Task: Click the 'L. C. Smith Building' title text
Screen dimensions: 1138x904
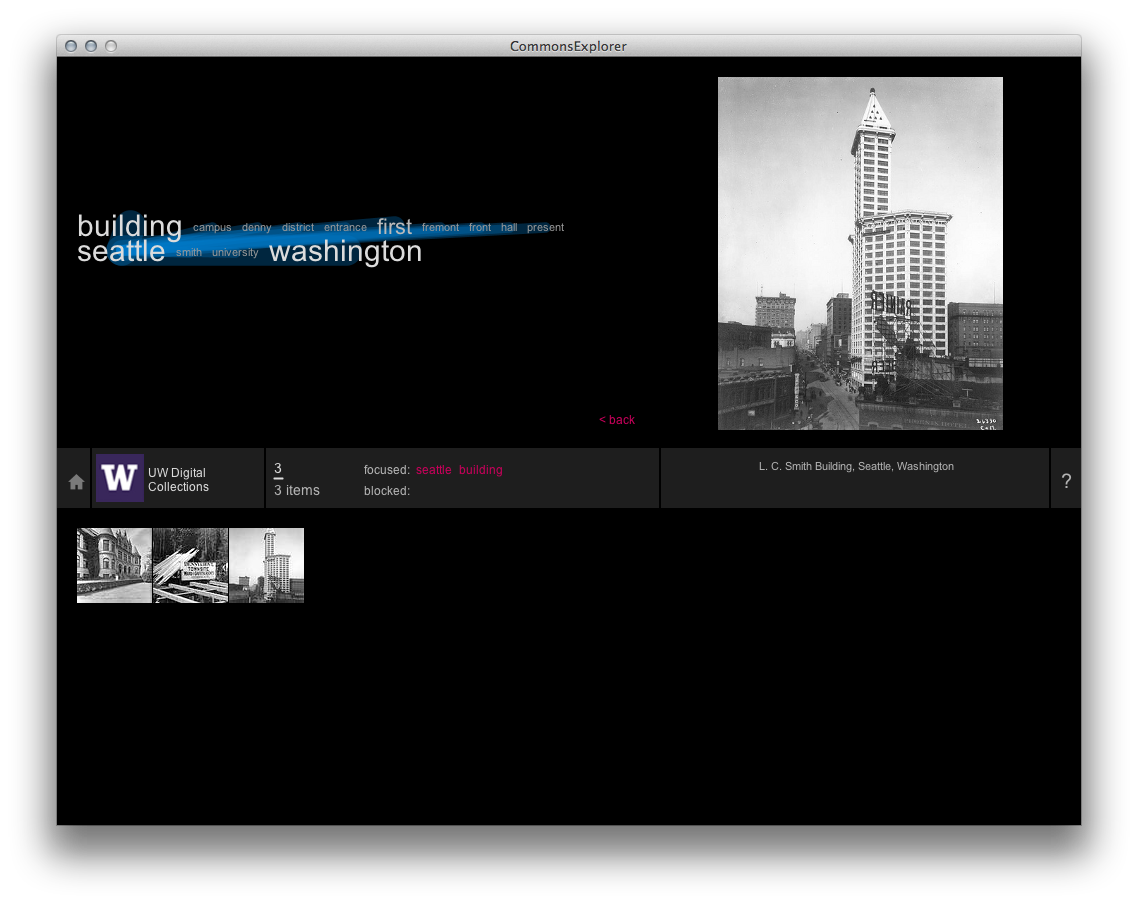Action: pos(855,465)
